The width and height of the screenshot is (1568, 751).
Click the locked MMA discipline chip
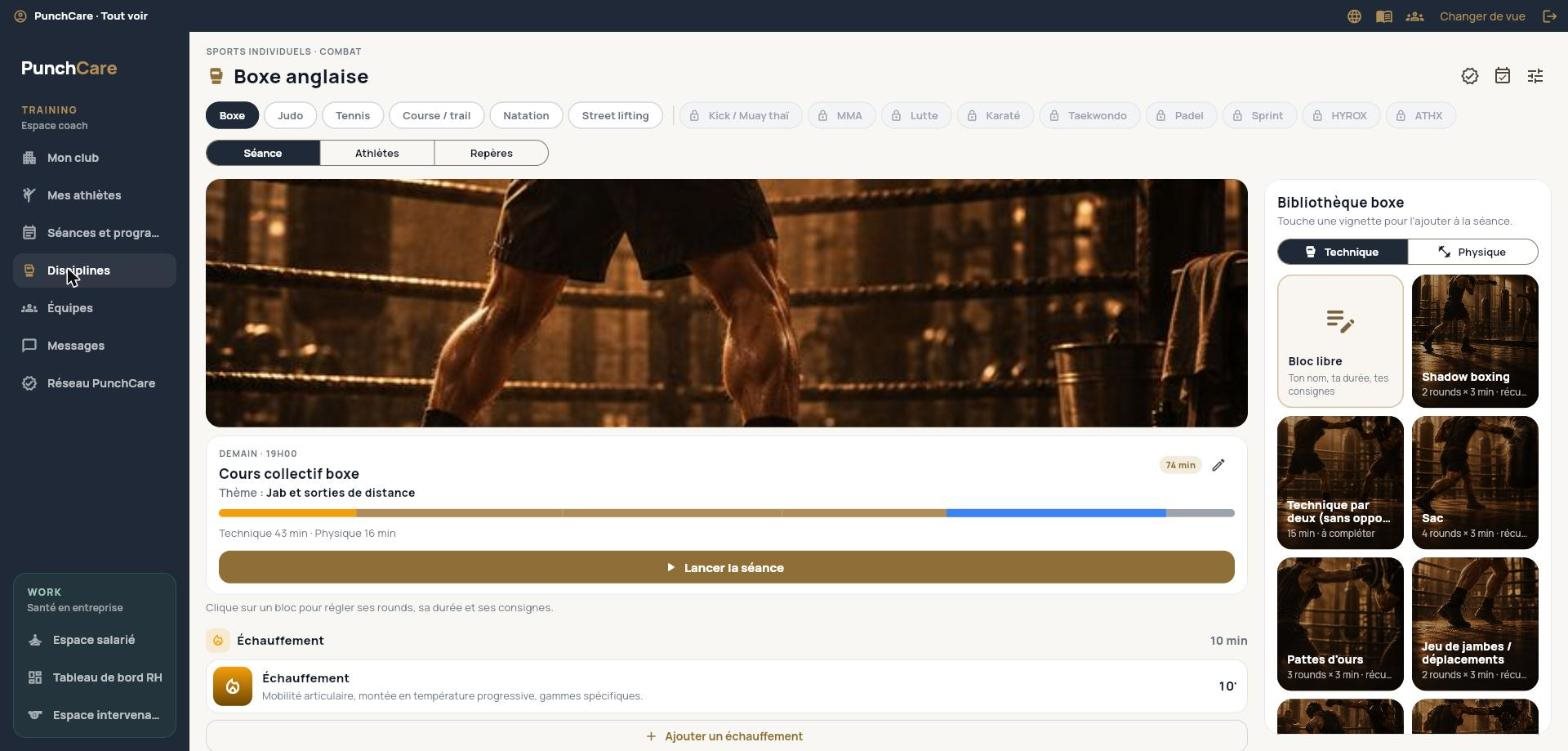841,116
